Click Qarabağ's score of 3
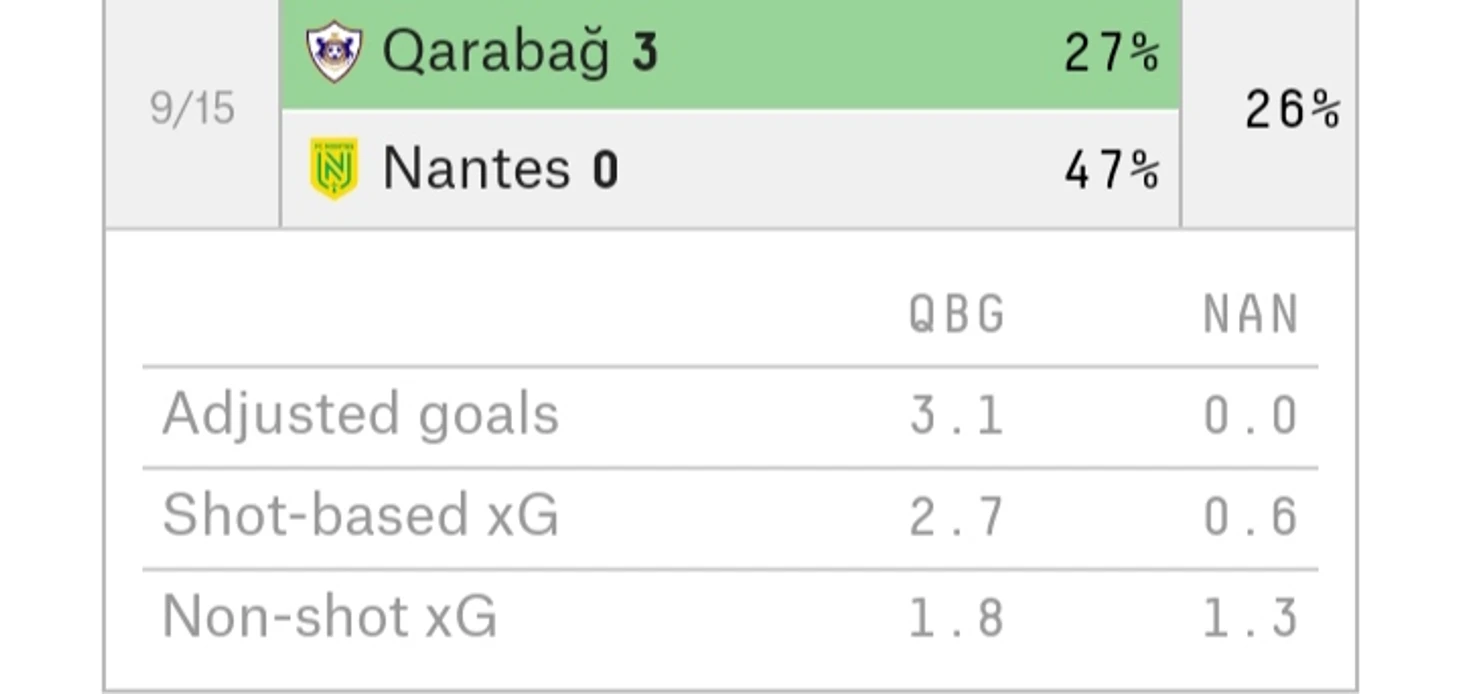 coord(645,52)
